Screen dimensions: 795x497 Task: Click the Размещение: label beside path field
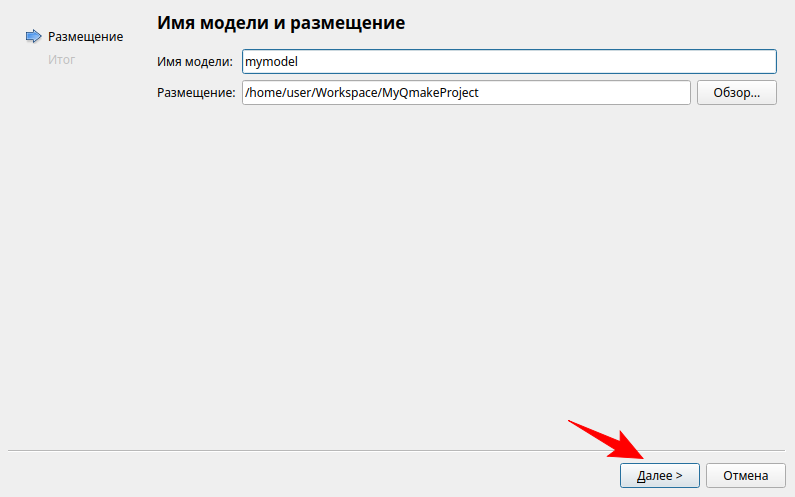[x=196, y=93]
